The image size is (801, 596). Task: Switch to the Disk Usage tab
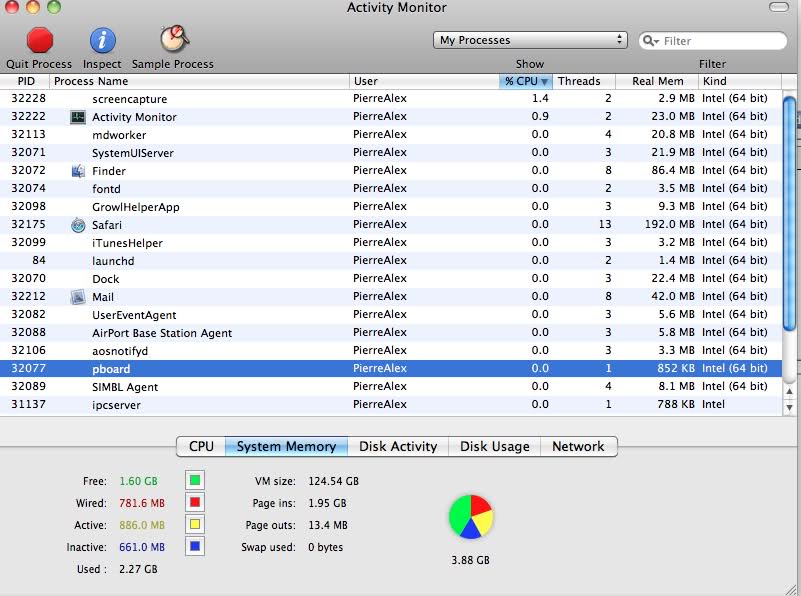pyautogui.click(x=494, y=446)
